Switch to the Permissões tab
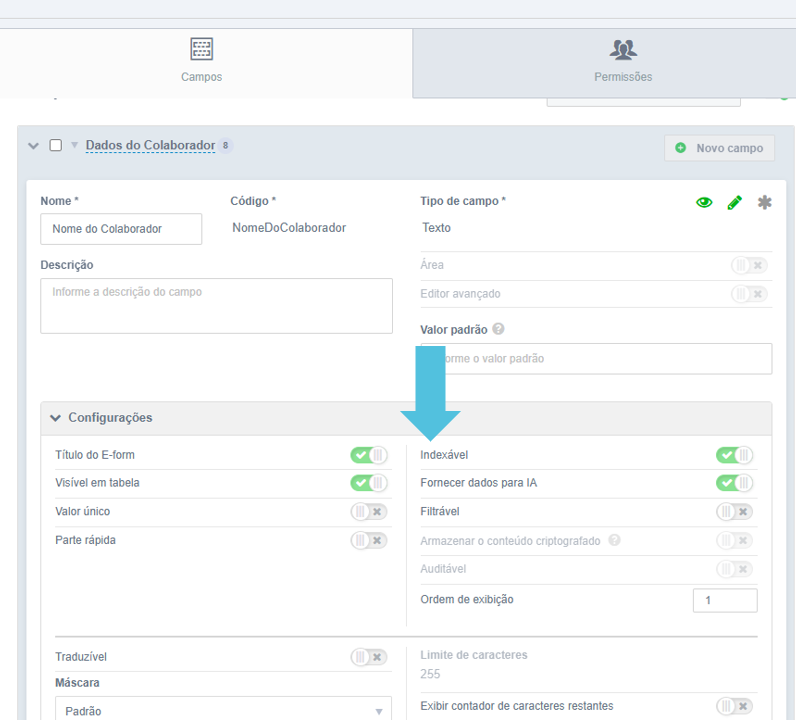The width and height of the screenshot is (796, 720). pos(622,76)
